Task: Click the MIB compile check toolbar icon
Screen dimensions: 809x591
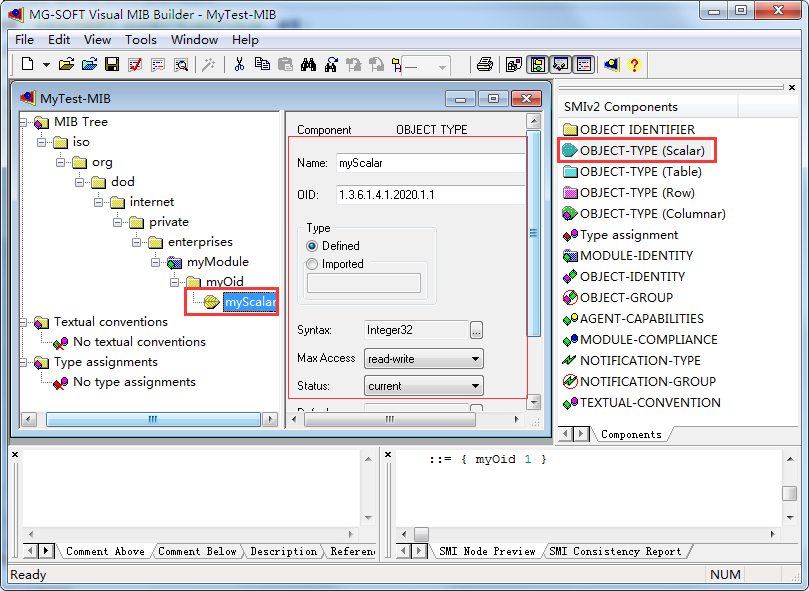Action: 135,65
